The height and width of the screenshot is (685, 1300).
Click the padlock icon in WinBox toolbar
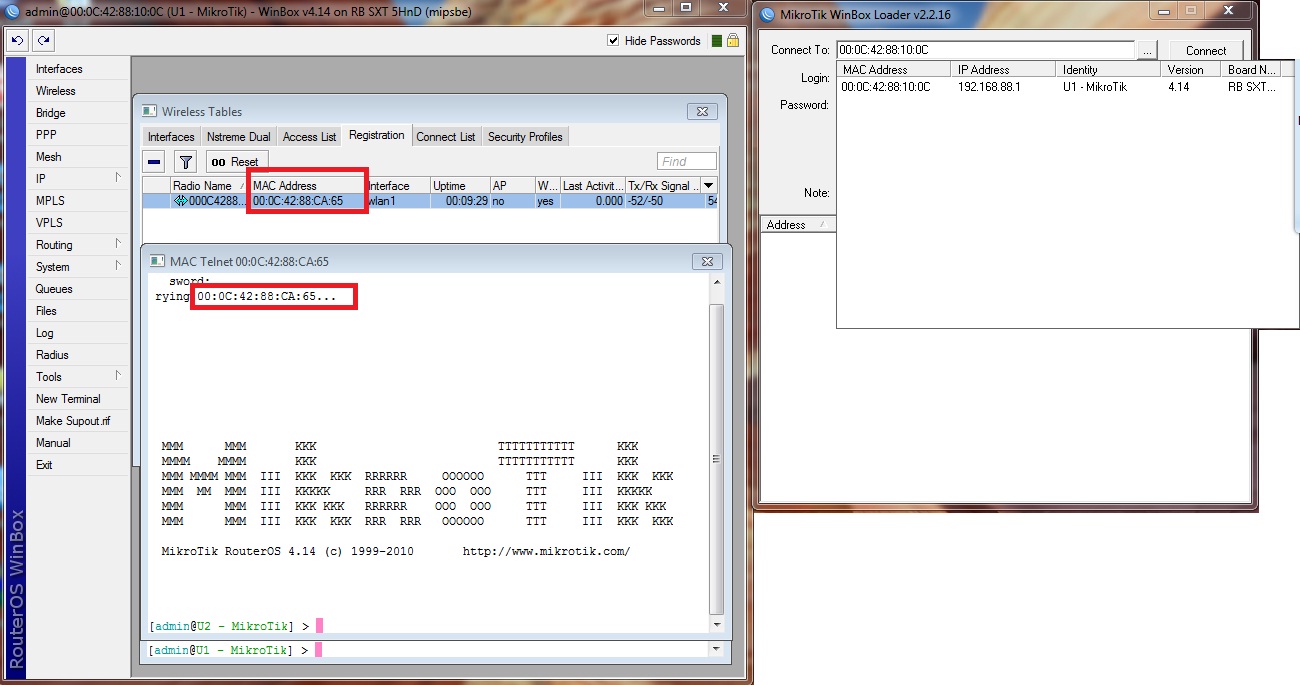click(732, 41)
